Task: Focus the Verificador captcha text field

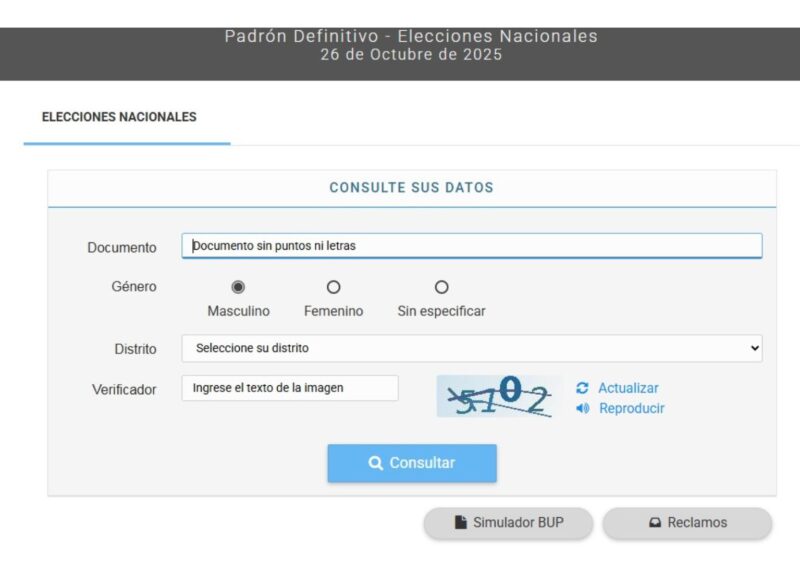Action: pyautogui.click(x=289, y=388)
